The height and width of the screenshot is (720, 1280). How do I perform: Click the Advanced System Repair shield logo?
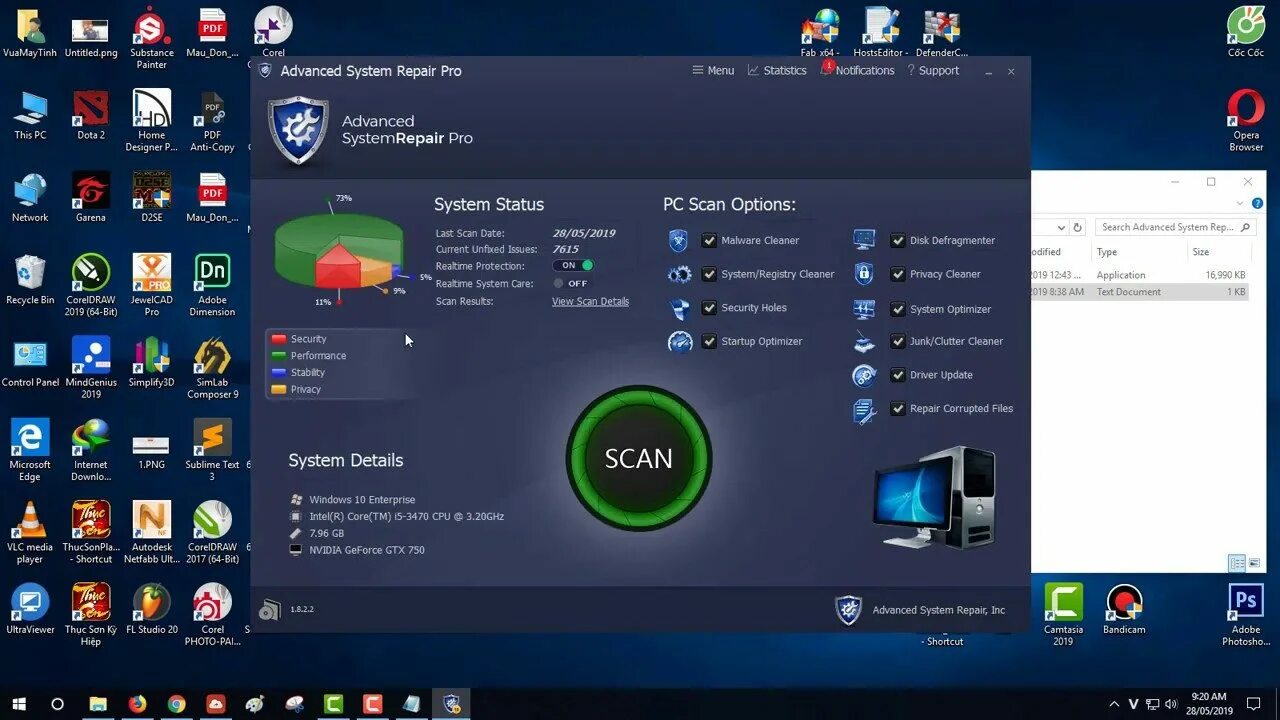(x=298, y=130)
